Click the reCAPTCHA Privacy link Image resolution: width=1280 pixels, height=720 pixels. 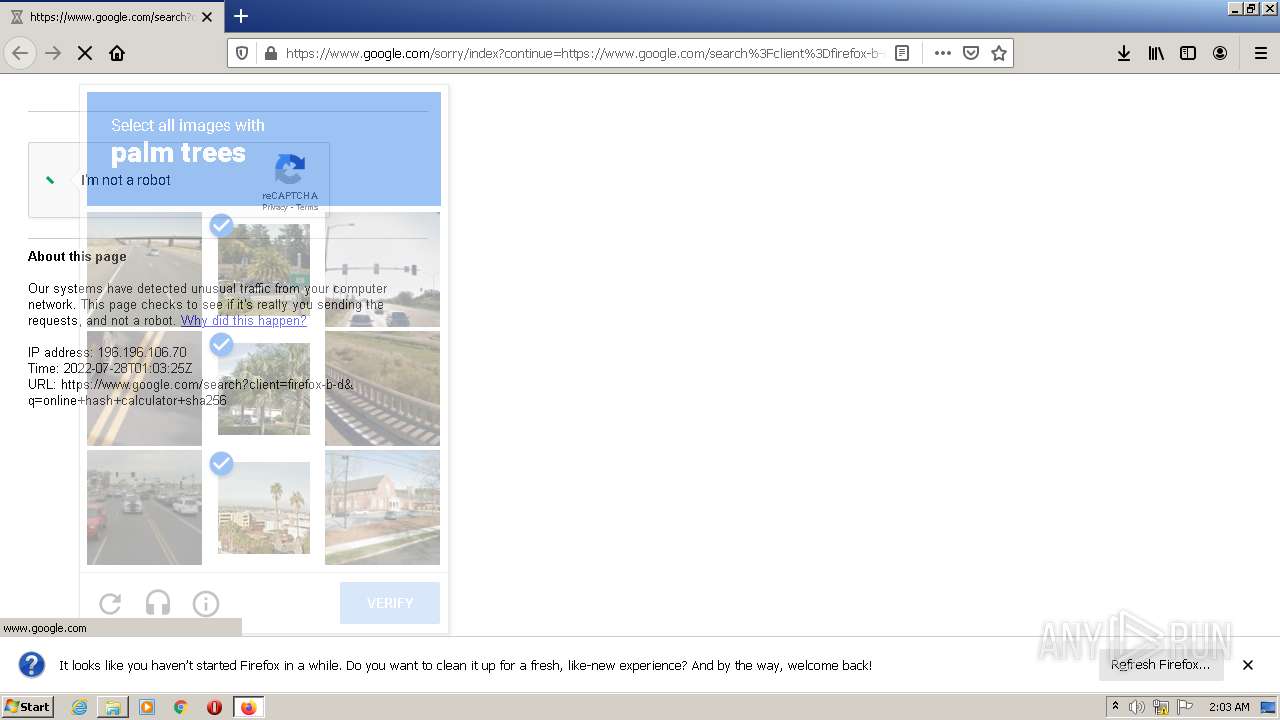[274, 208]
